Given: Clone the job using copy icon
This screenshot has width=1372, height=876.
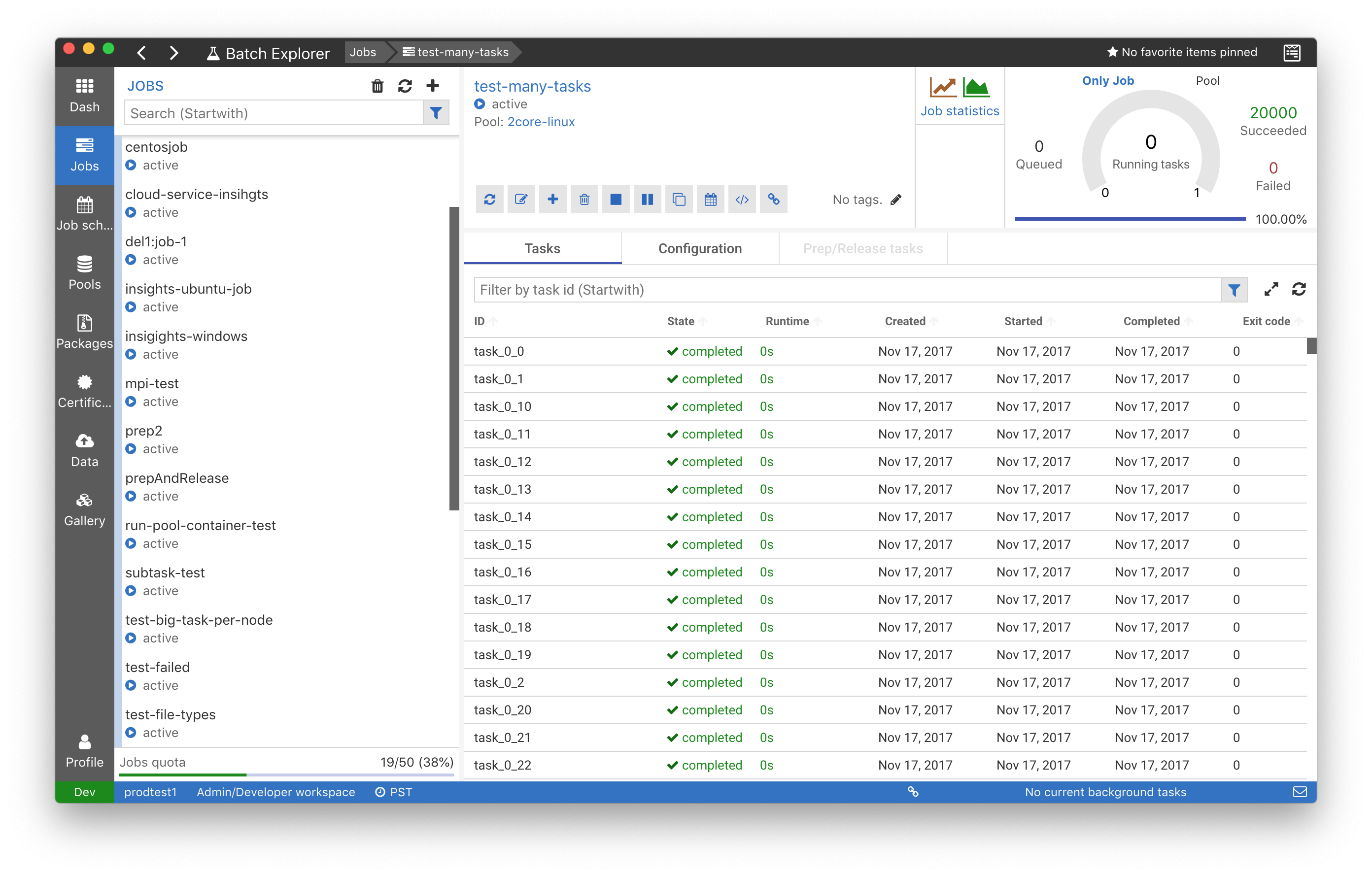Looking at the screenshot, I should coord(679,200).
